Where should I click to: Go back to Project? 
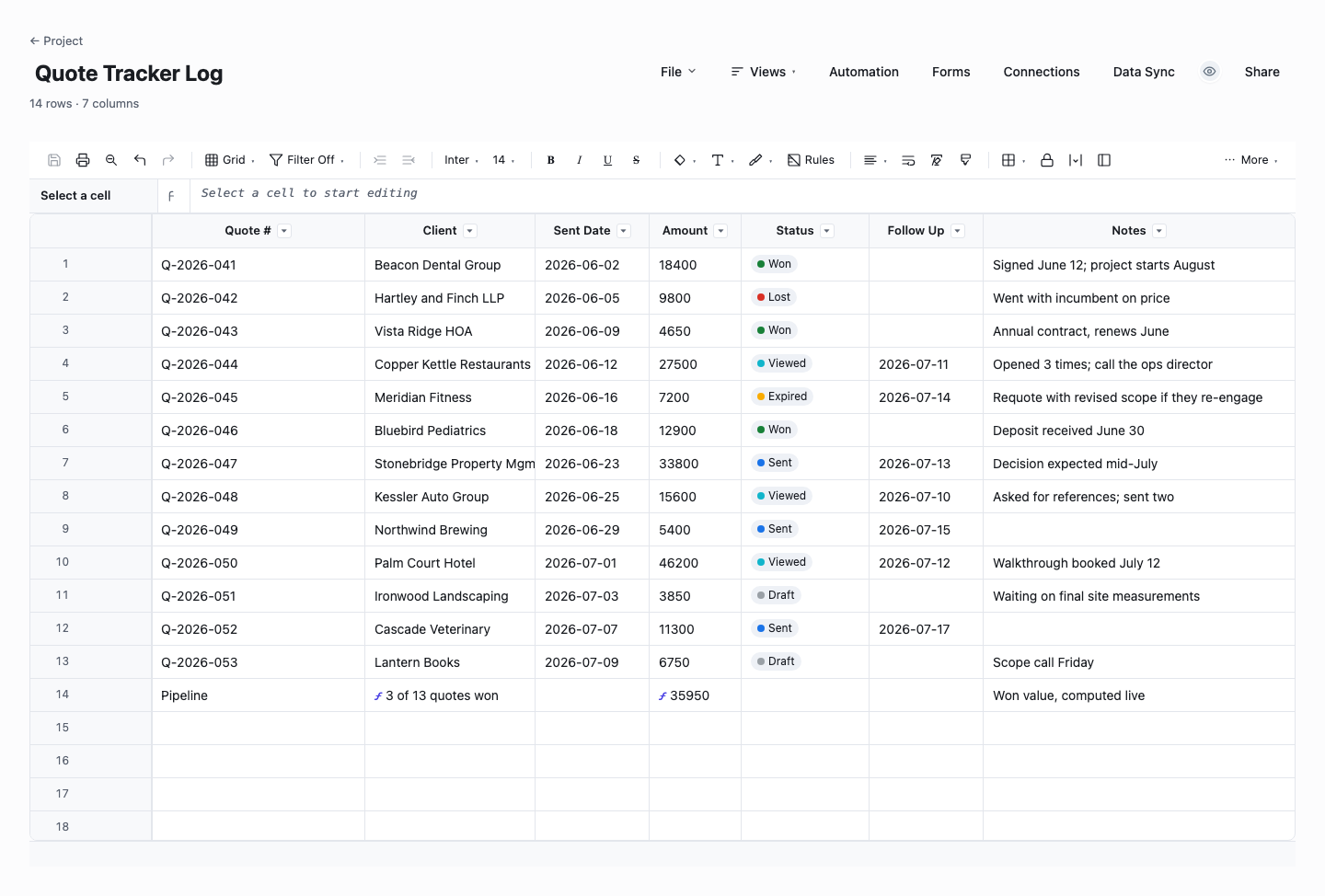56,40
